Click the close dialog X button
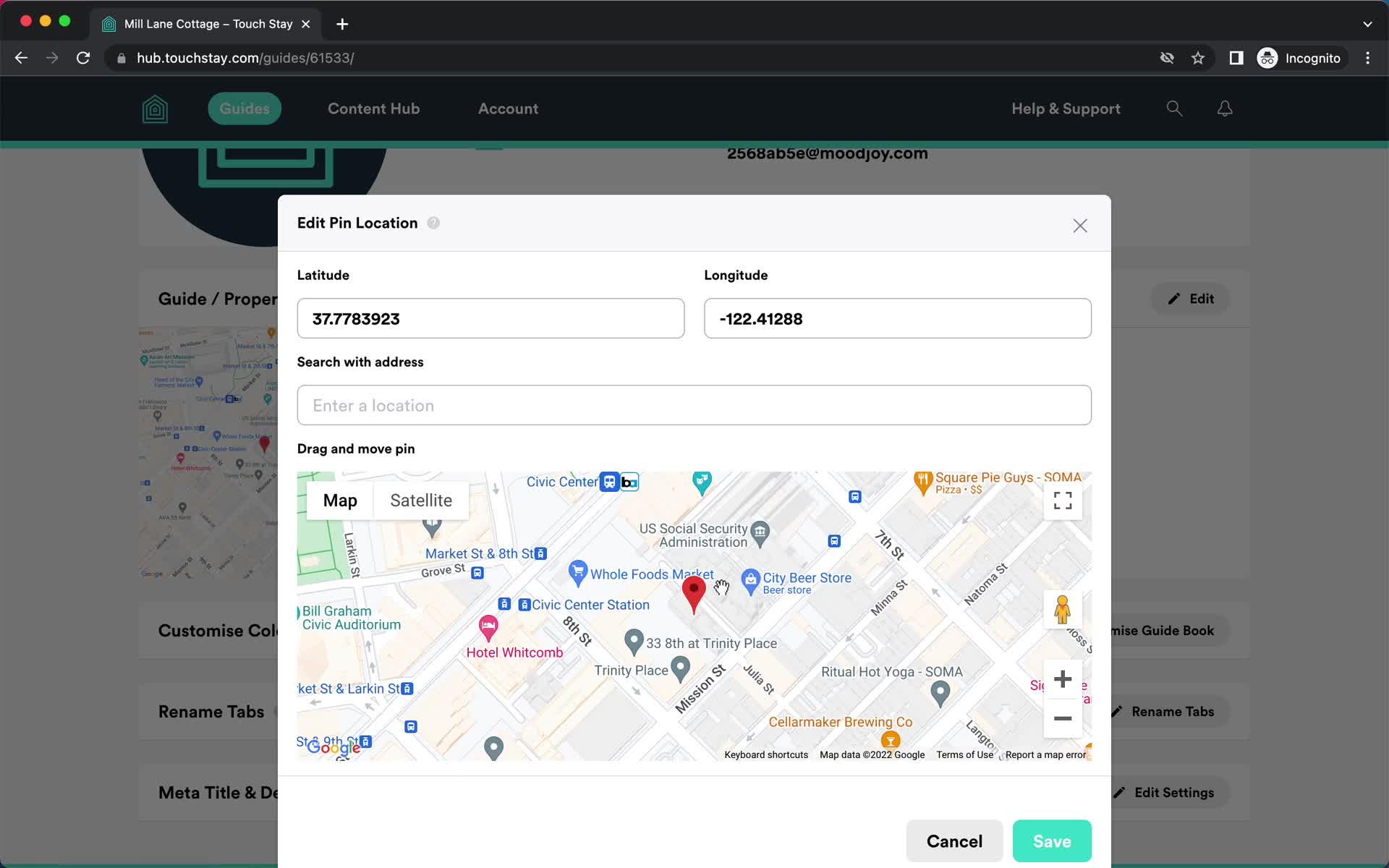Image resolution: width=1389 pixels, height=868 pixels. (1079, 225)
